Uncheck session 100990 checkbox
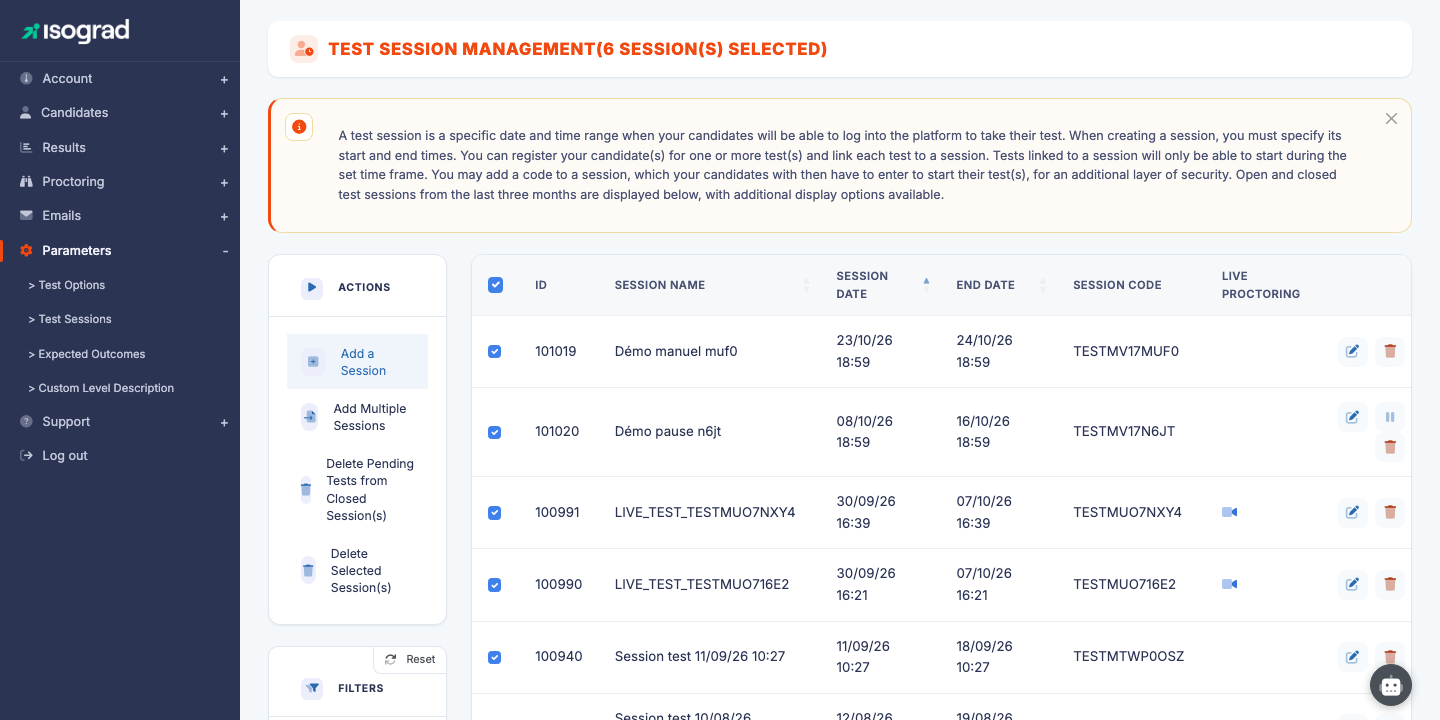 [494, 585]
